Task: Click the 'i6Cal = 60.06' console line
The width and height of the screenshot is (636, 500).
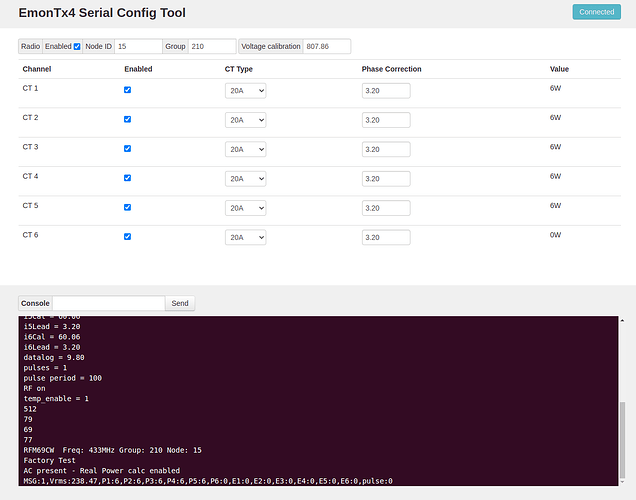Action: (52, 337)
